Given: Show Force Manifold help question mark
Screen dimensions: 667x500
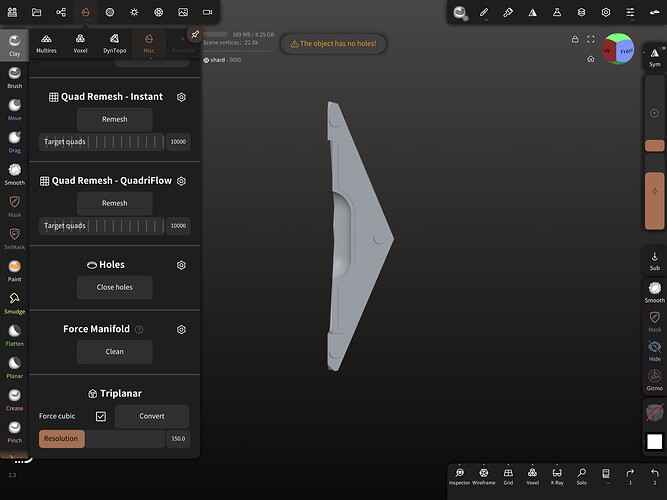Looking at the screenshot, I should tap(139, 329).
